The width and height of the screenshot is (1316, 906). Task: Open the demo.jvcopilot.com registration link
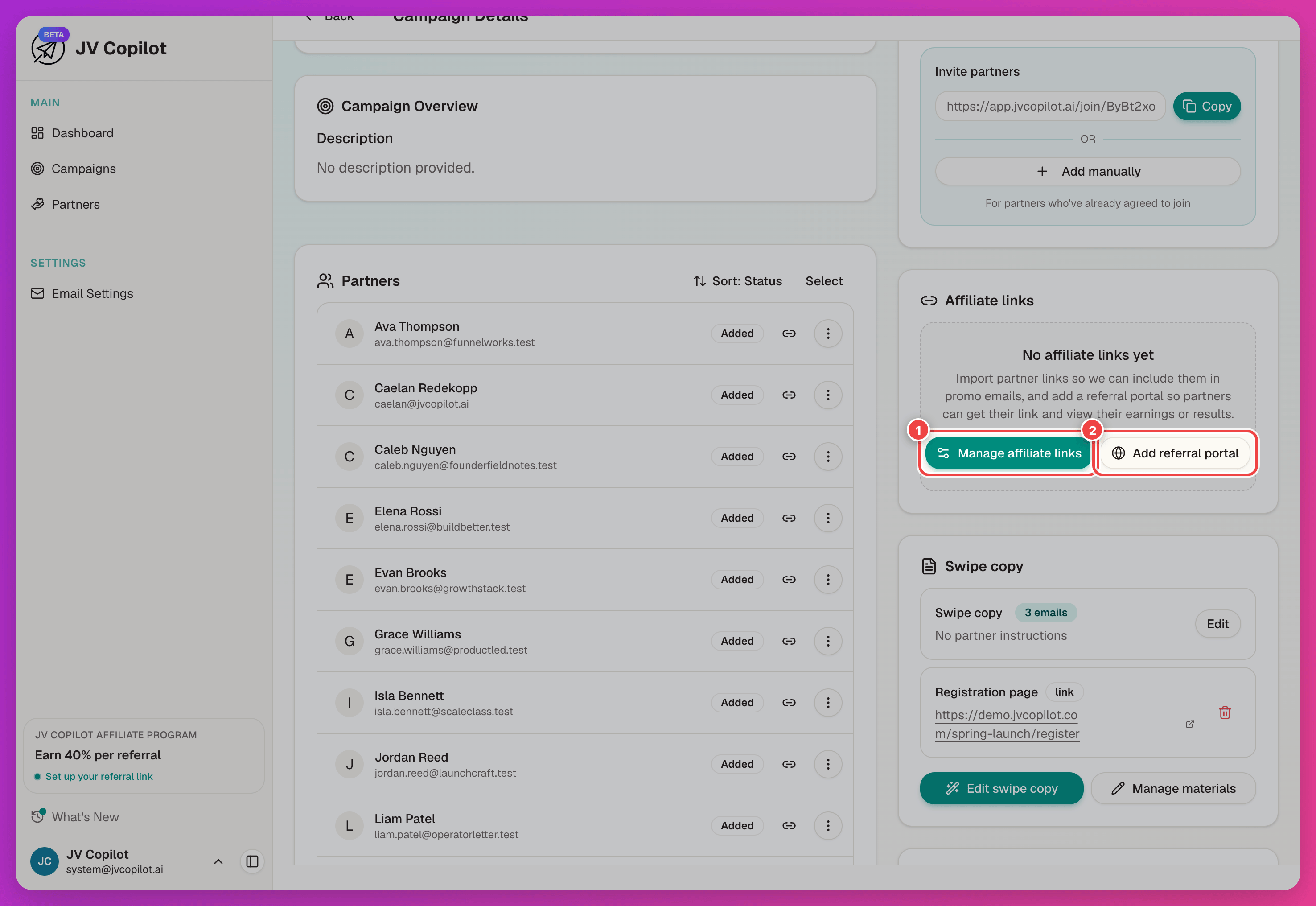[1007, 725]
